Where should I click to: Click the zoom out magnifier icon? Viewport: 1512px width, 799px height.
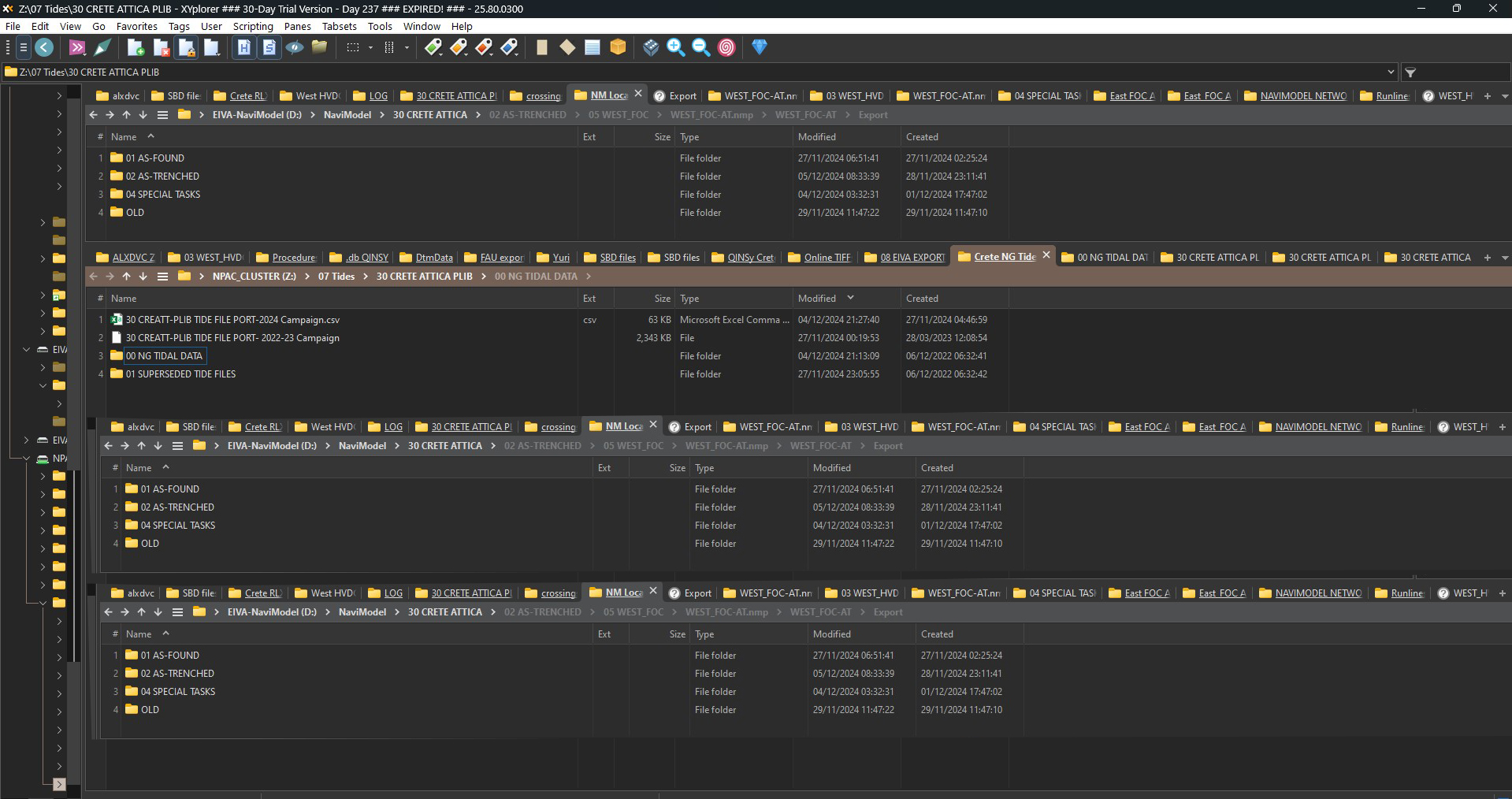tap(700, 47)
